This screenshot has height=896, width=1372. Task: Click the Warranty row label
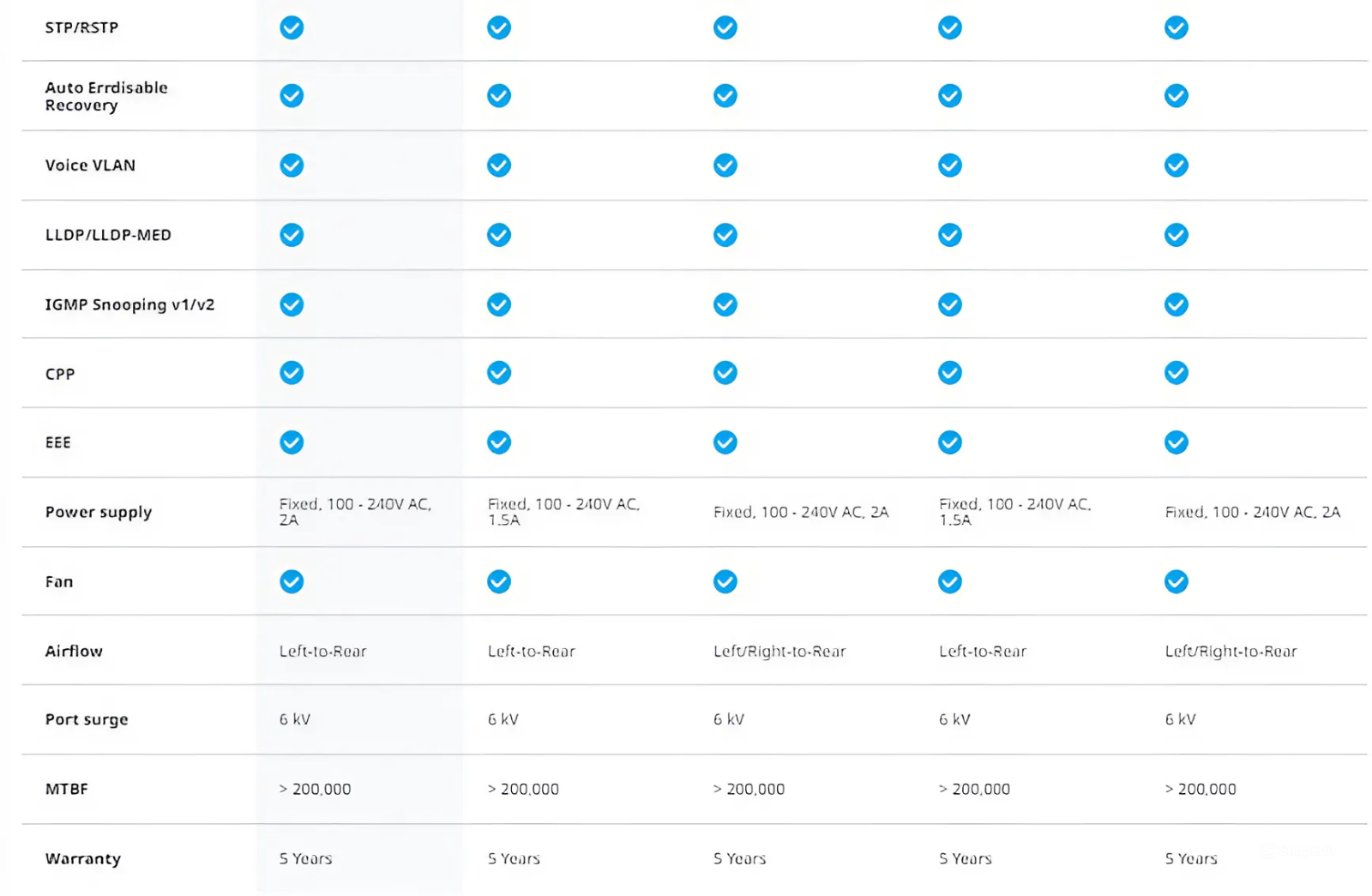[83, 858]
